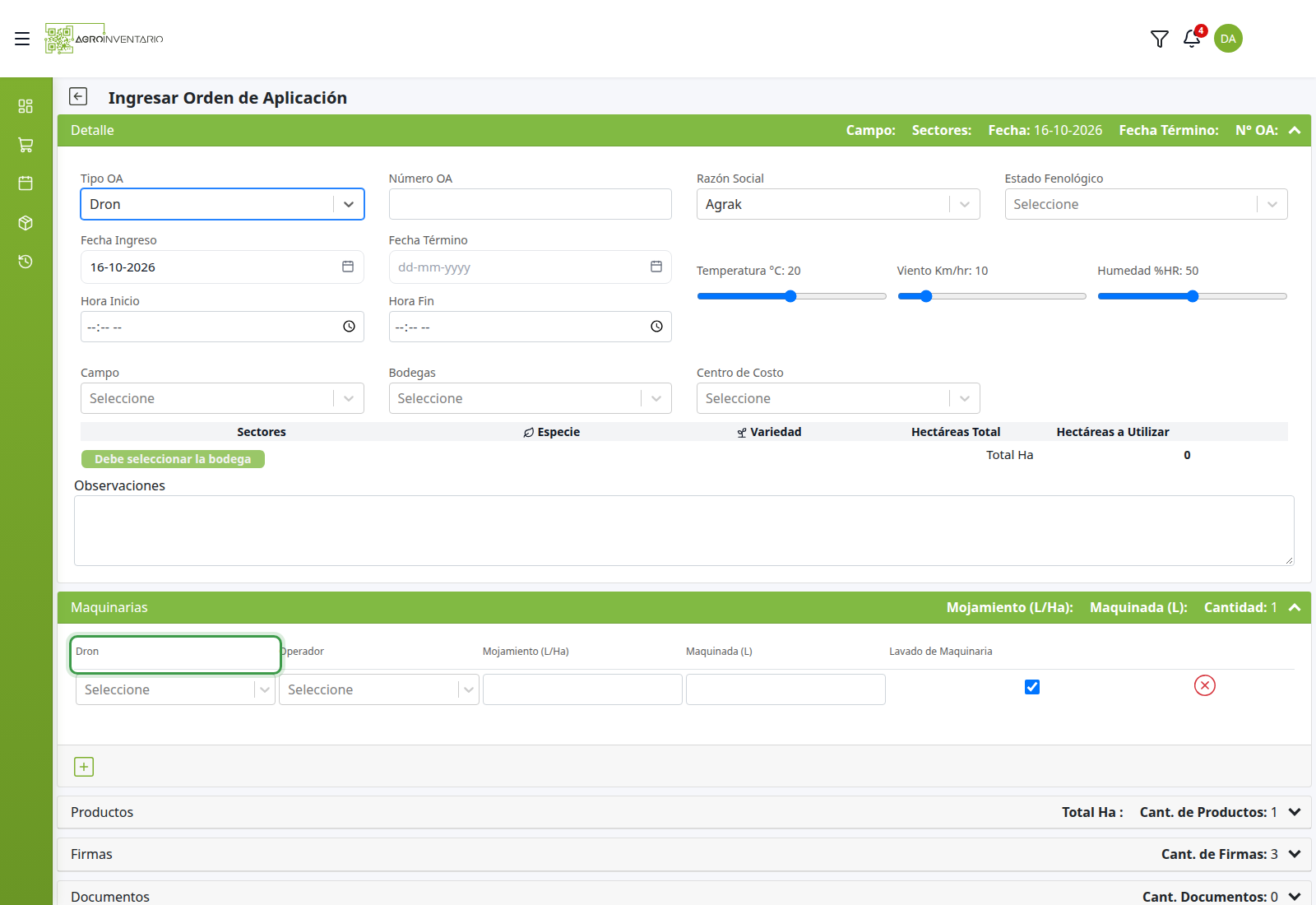Open the history clock sidebar icon
Image resolution: width=1316 pixels, height=905 pixels.
pos(25,262)
